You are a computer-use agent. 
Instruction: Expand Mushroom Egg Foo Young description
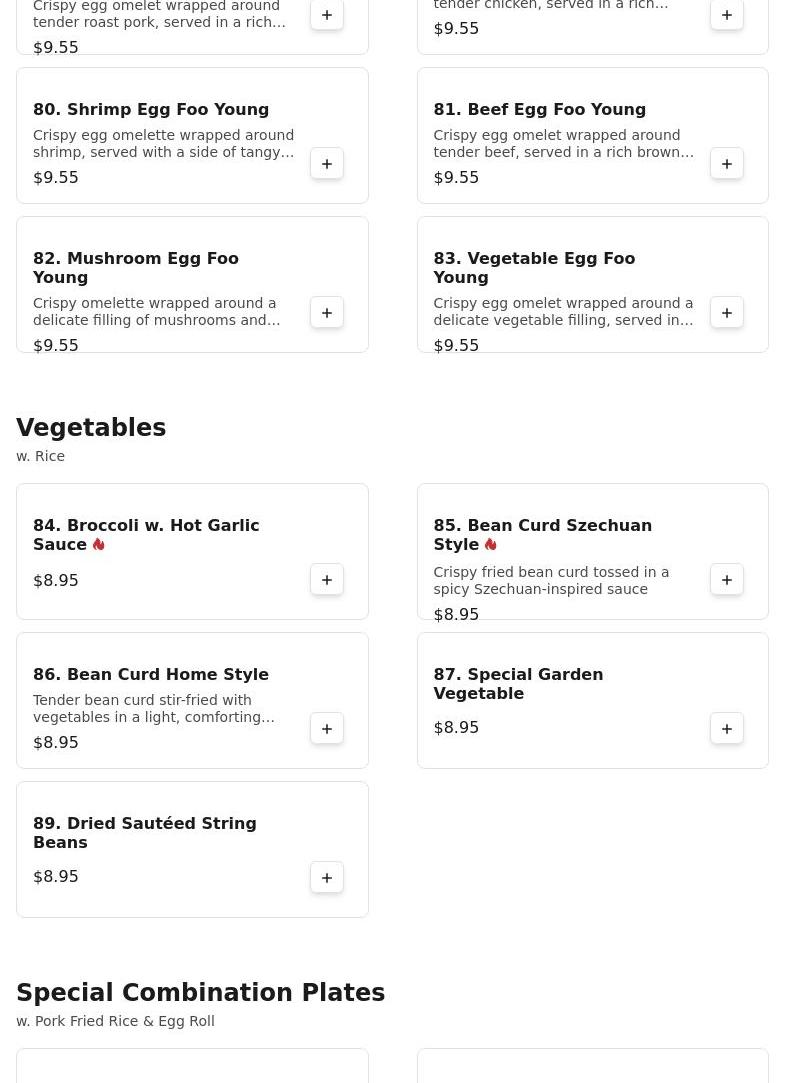click(157, 312)
